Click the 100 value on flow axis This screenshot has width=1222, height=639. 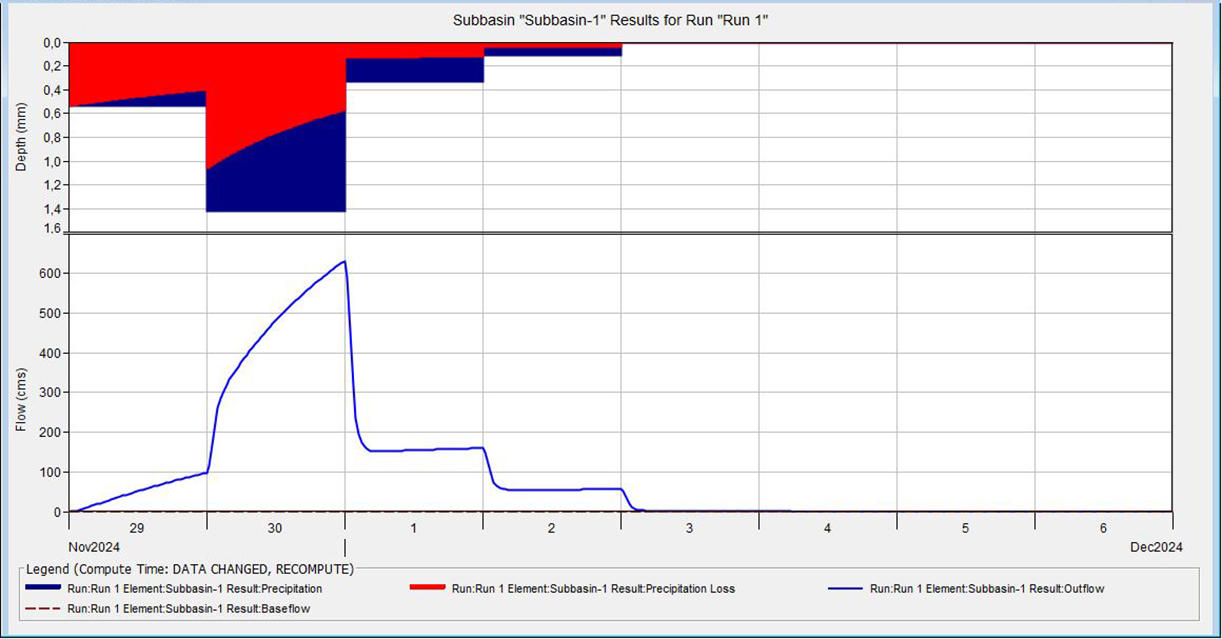52,472
